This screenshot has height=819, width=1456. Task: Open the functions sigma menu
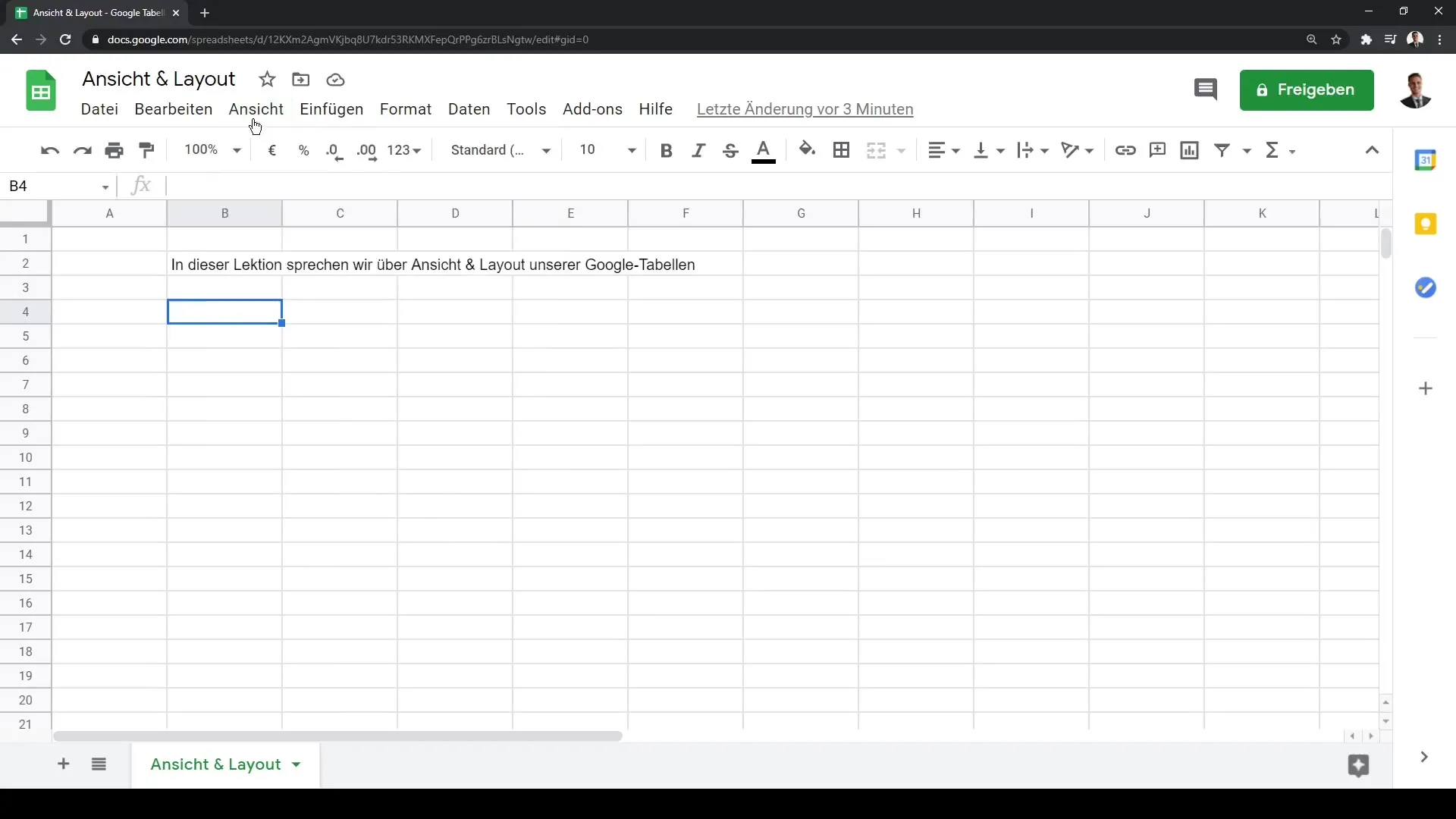tap(1280, 150)
